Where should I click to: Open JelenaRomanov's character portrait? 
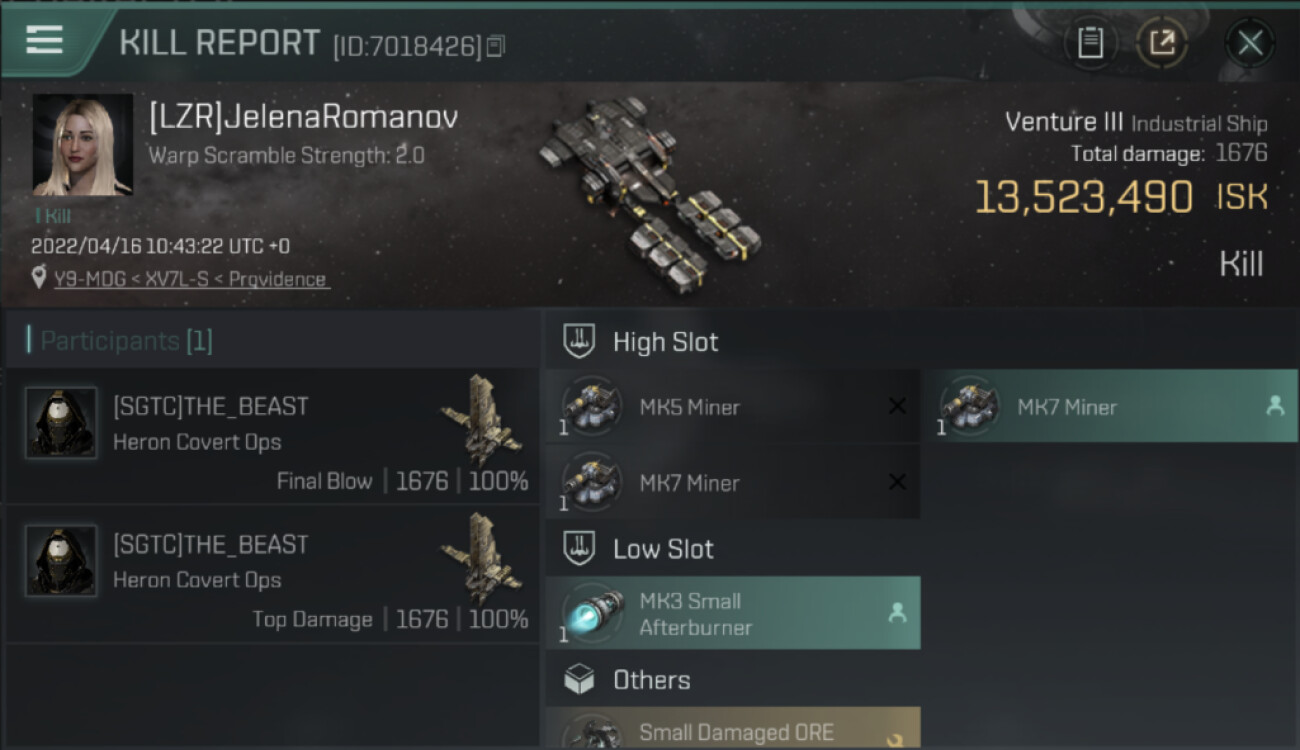click(x=82, y=145)
